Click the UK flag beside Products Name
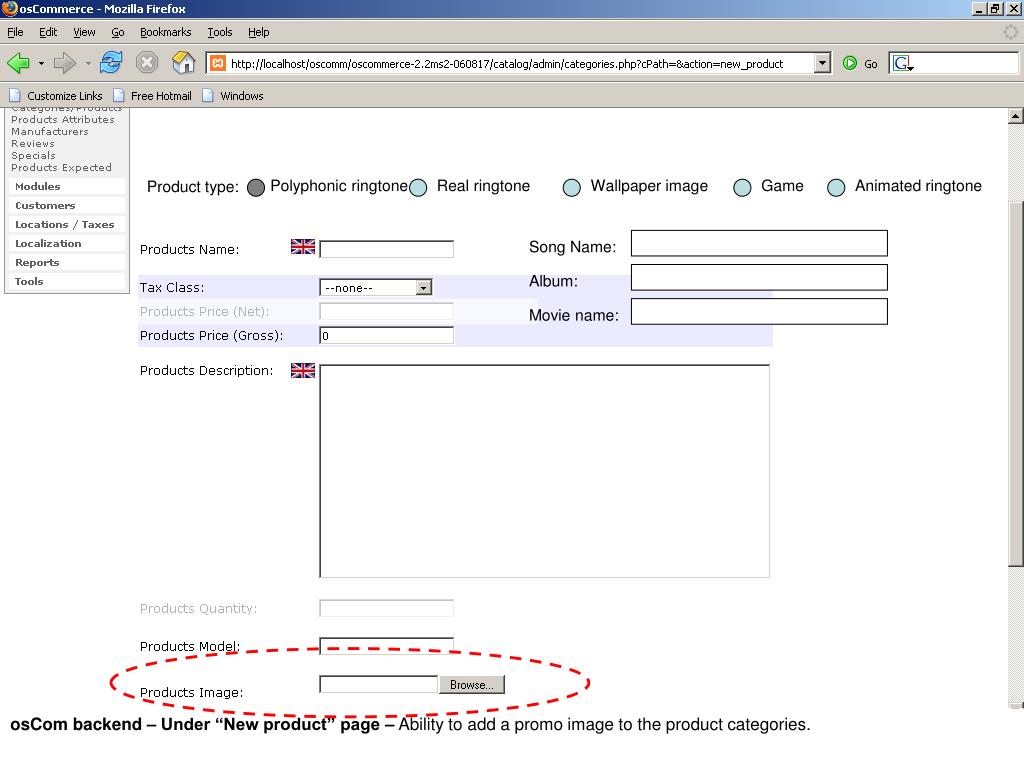The image size is (1024, 768). click(303, 247)
